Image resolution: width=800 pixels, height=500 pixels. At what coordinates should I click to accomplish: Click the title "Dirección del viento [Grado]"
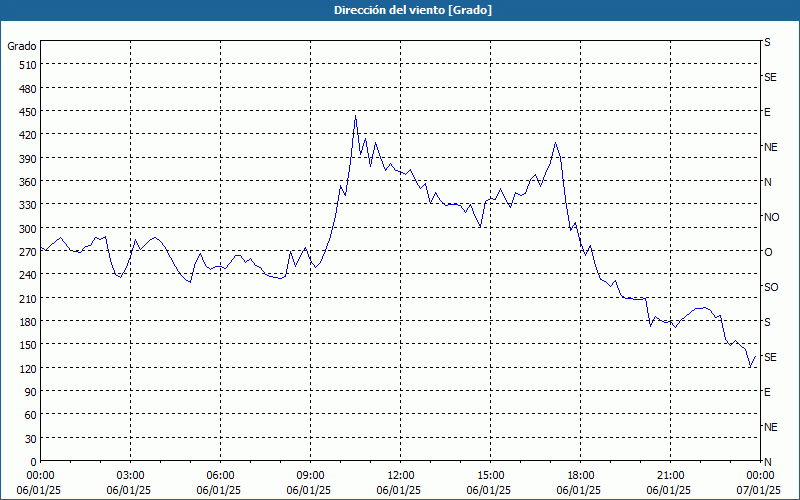point(413,10)
